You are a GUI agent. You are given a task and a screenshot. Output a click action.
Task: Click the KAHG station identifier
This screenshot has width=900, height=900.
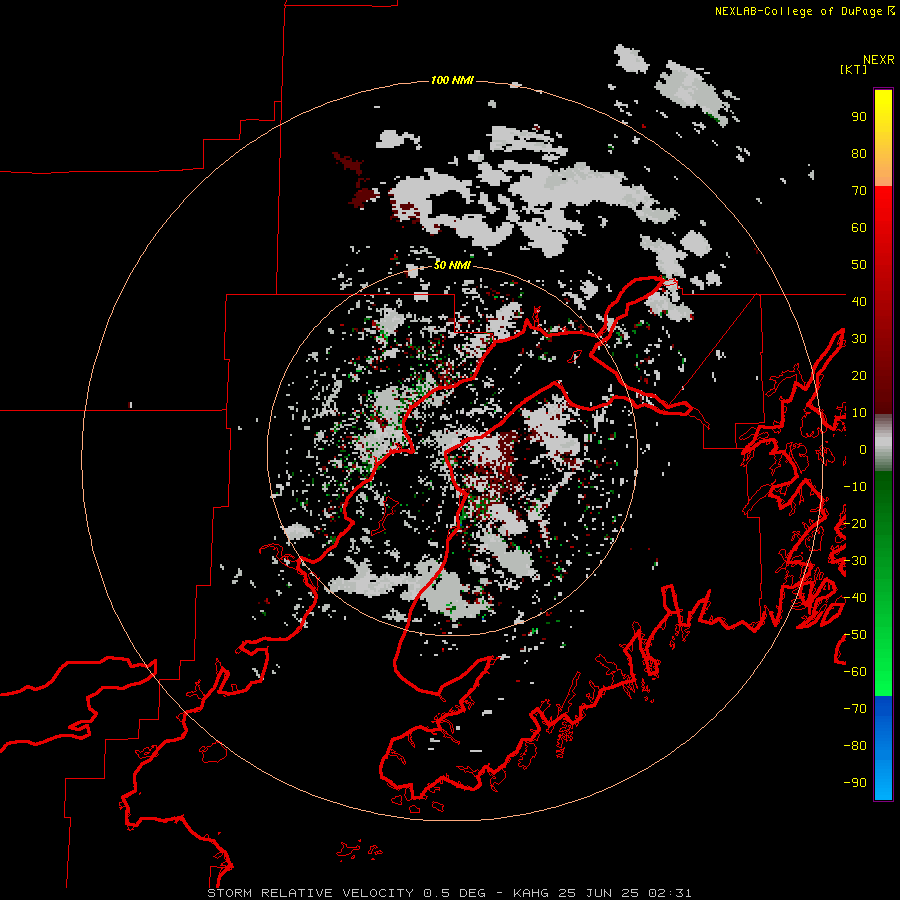coord(531,893)
